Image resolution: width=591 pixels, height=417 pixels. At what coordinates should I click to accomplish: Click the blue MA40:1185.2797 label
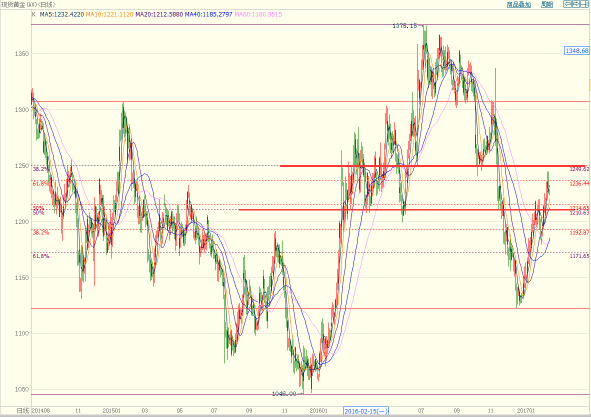208,14
